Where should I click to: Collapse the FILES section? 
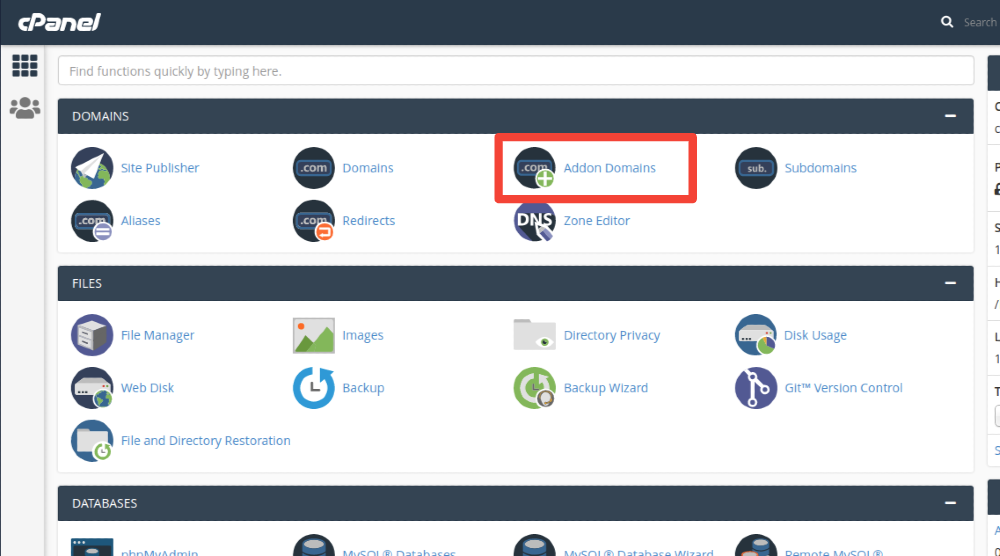(x=950, y=283)
